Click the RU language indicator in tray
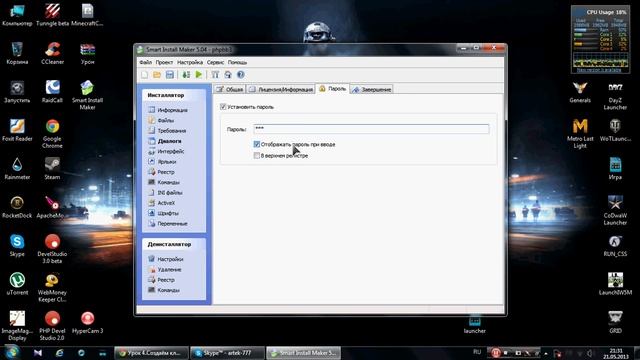This screenshot has width=640, height=360. (x=477, y=352)
